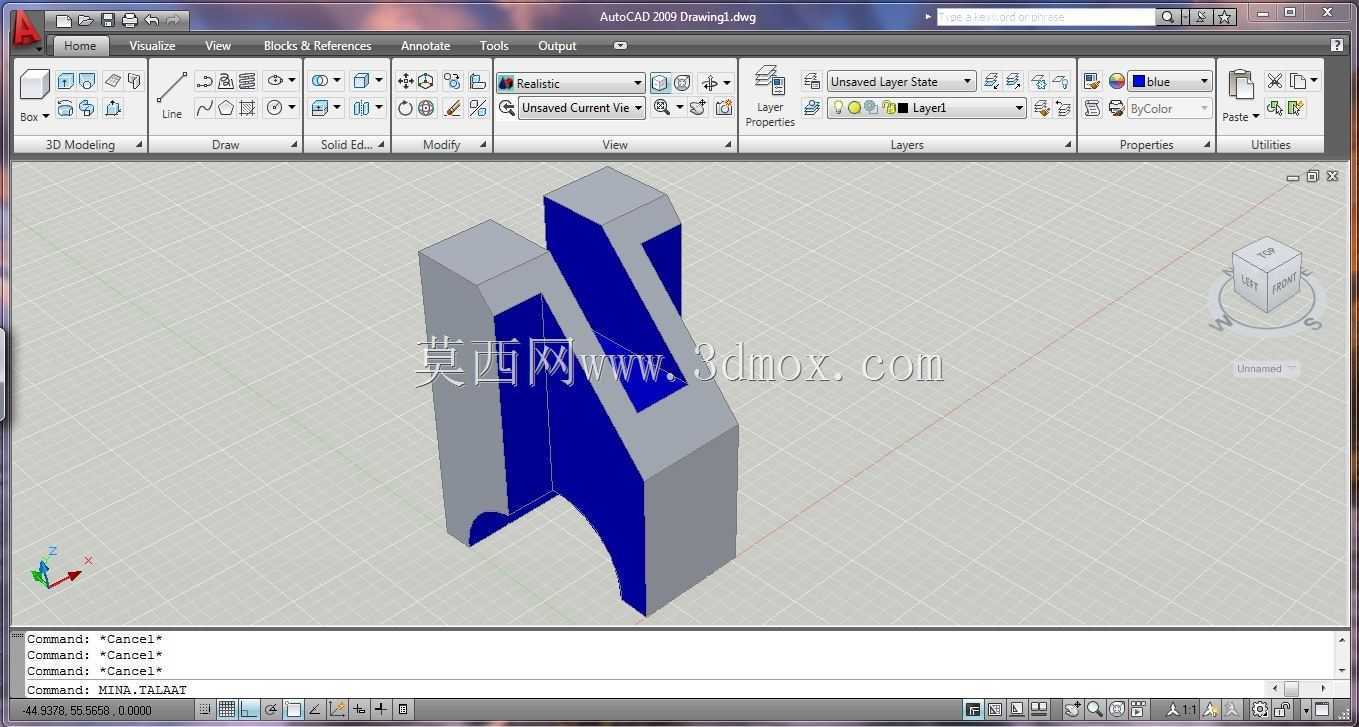Viewport: 1359px width, 727px height.
Task: Toggle Ortho Mode in status bar
Action: point(248,710)
